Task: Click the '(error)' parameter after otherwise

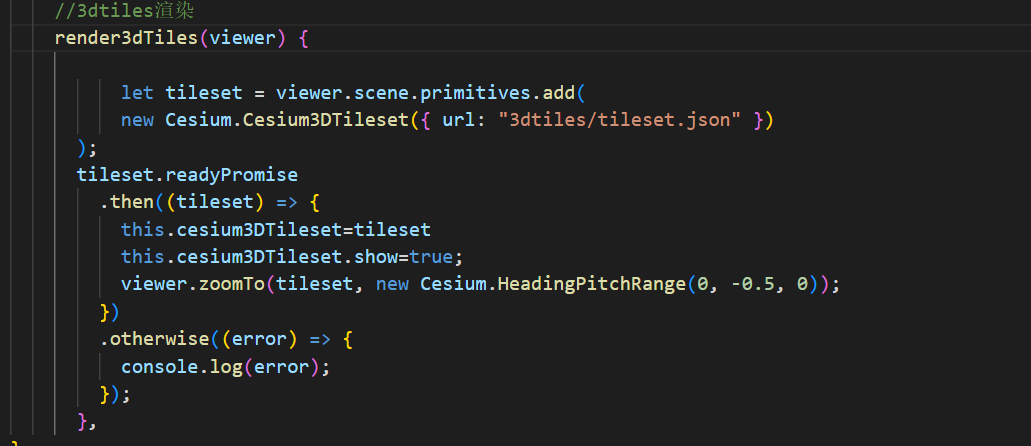Action: coord(259,339)
